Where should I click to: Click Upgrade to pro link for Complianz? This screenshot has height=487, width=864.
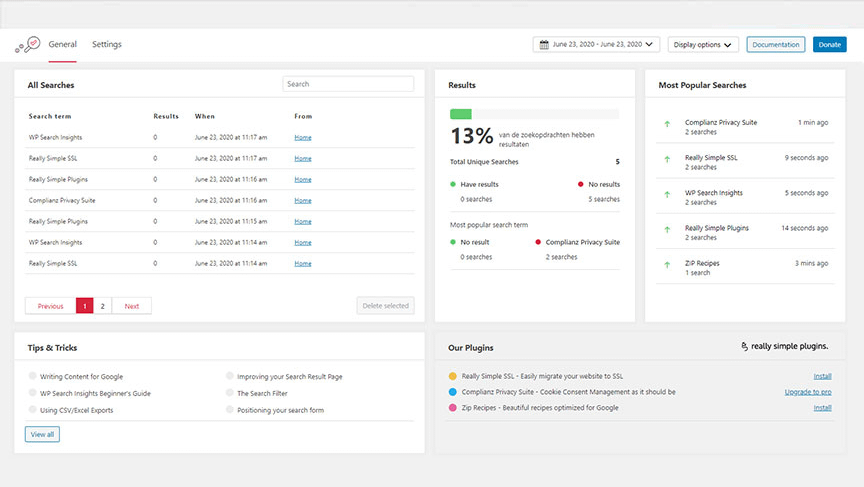808,392
